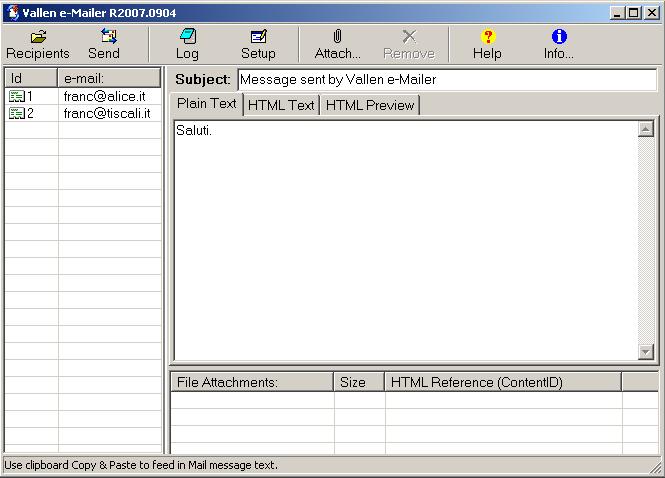Switch to the HTML Text tab

tap(280, 105)
